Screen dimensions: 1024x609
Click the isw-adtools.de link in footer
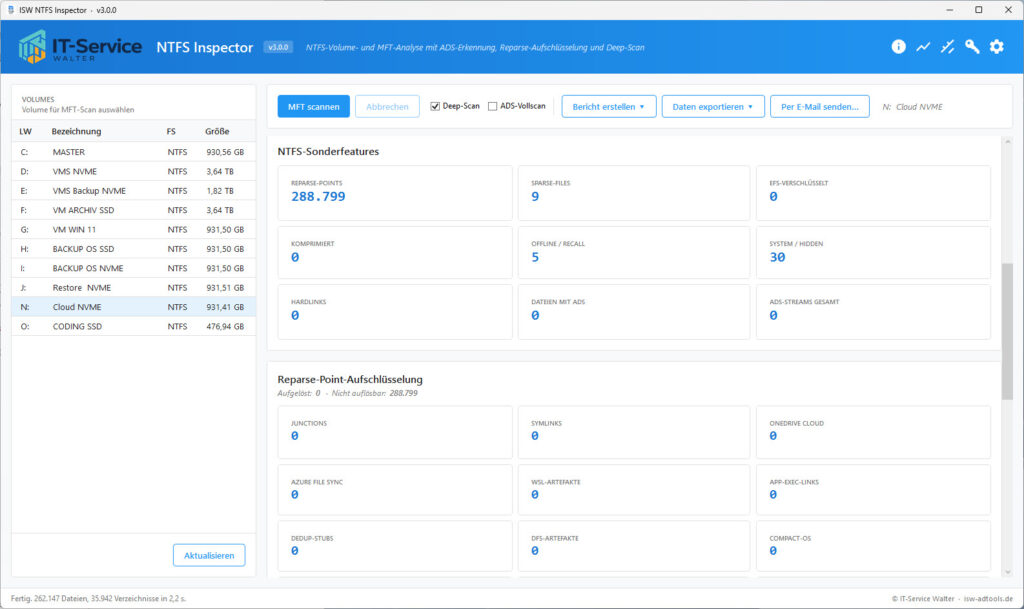pyautogui.click(x=988, y=599)
